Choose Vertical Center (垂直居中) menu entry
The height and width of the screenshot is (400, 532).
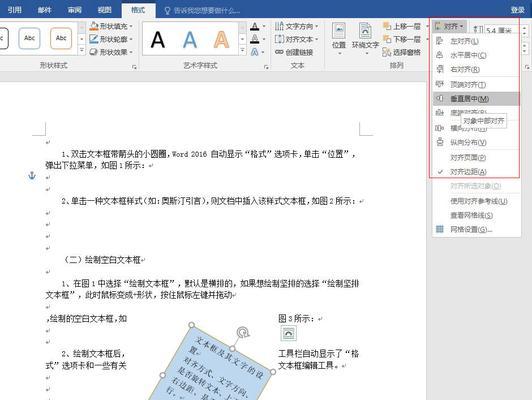coord(476,99)
